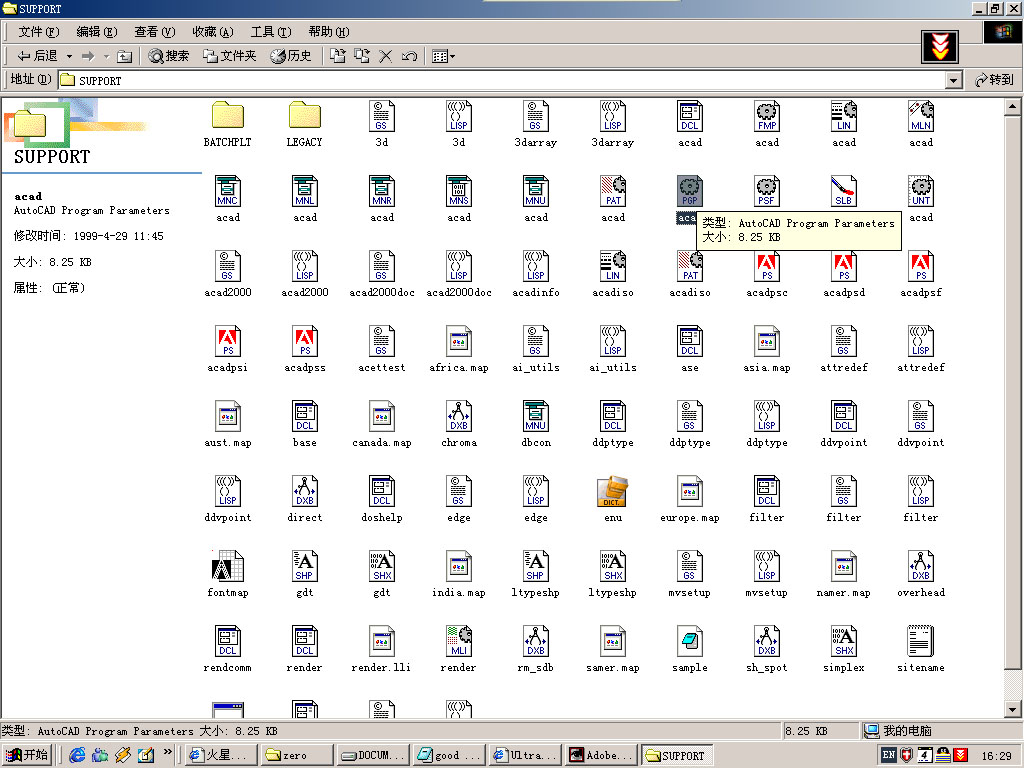Select the acadpsc PostScript file icon
Viewport: 1024px width, 768px height.
767,266
